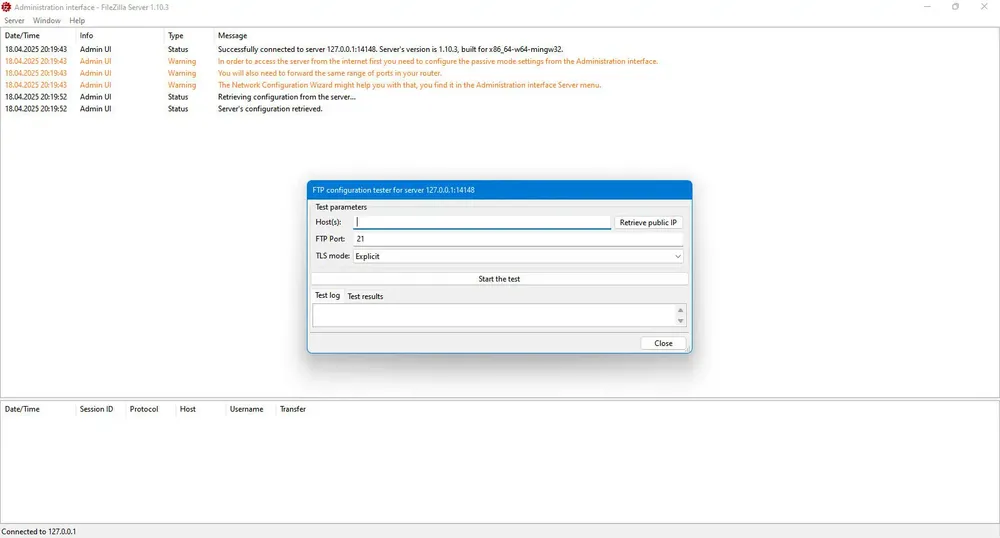Image resolution: width=1000 pixels, height=538 pixels.
Task: Click the Retrieve public IP button
Action: 648,222
